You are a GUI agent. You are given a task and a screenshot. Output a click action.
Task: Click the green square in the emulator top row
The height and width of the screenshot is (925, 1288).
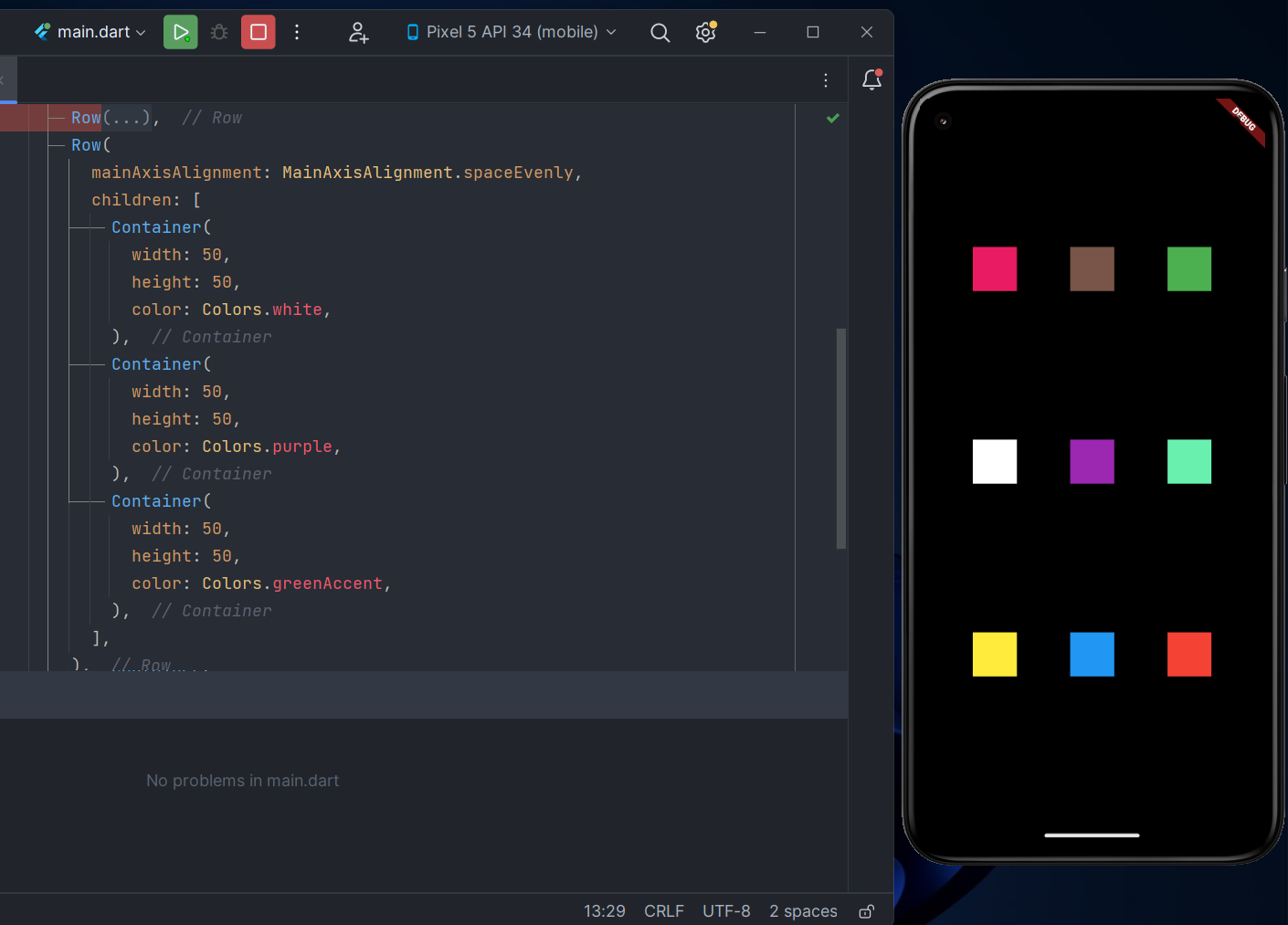click(1189, 269)
